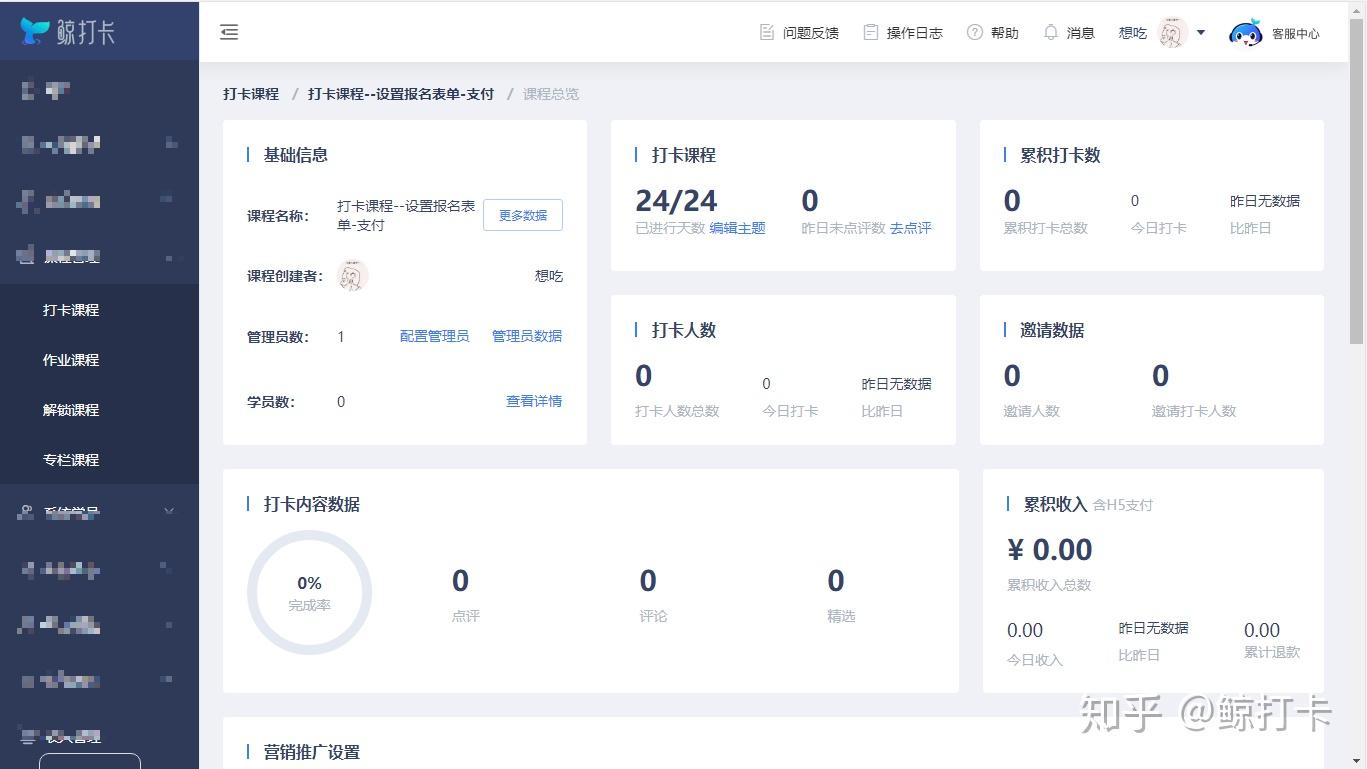This screenshot has width=1367, height=769.
Task: Collapse the sidebar with the menu fold icon
Action: pyautogui.click(x=229, y=32)
